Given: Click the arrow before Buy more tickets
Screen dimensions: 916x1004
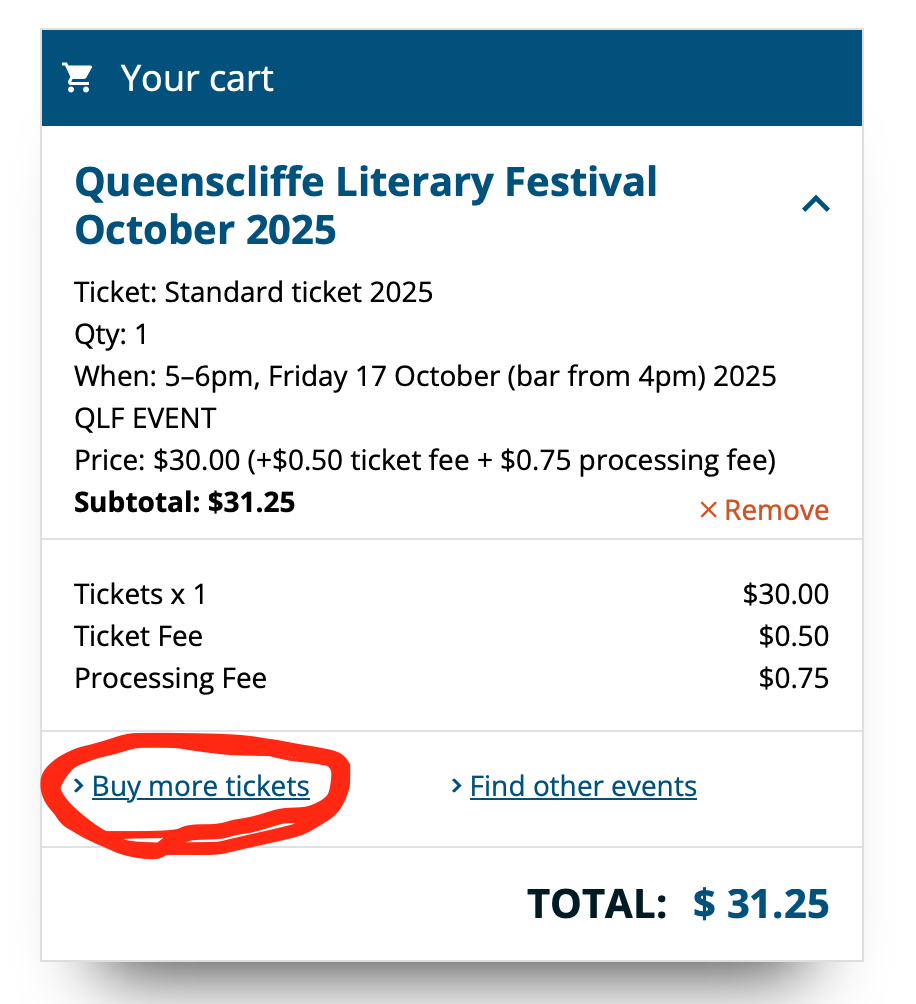Looking at the screenshot, I should [x=79, y=786].
